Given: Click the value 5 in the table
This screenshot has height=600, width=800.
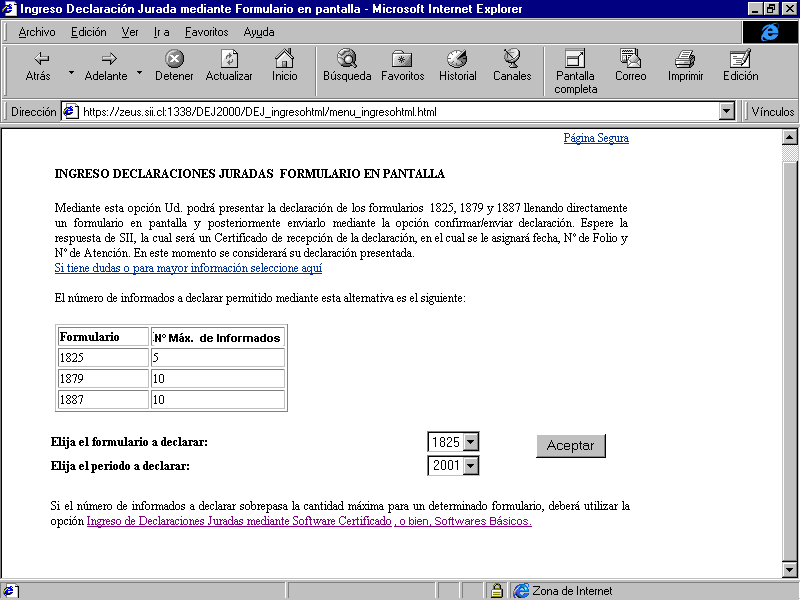Looking at the screenshot, I should (217, 358).
